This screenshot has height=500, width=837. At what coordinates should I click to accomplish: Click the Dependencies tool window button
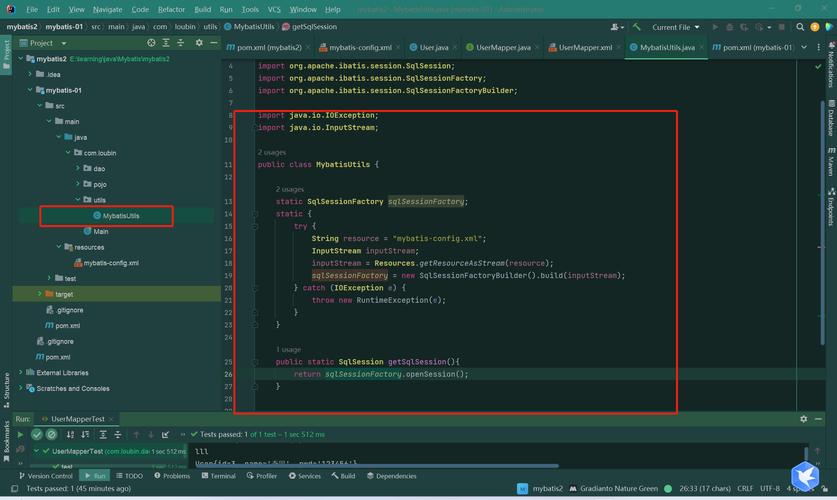point(392,475)
